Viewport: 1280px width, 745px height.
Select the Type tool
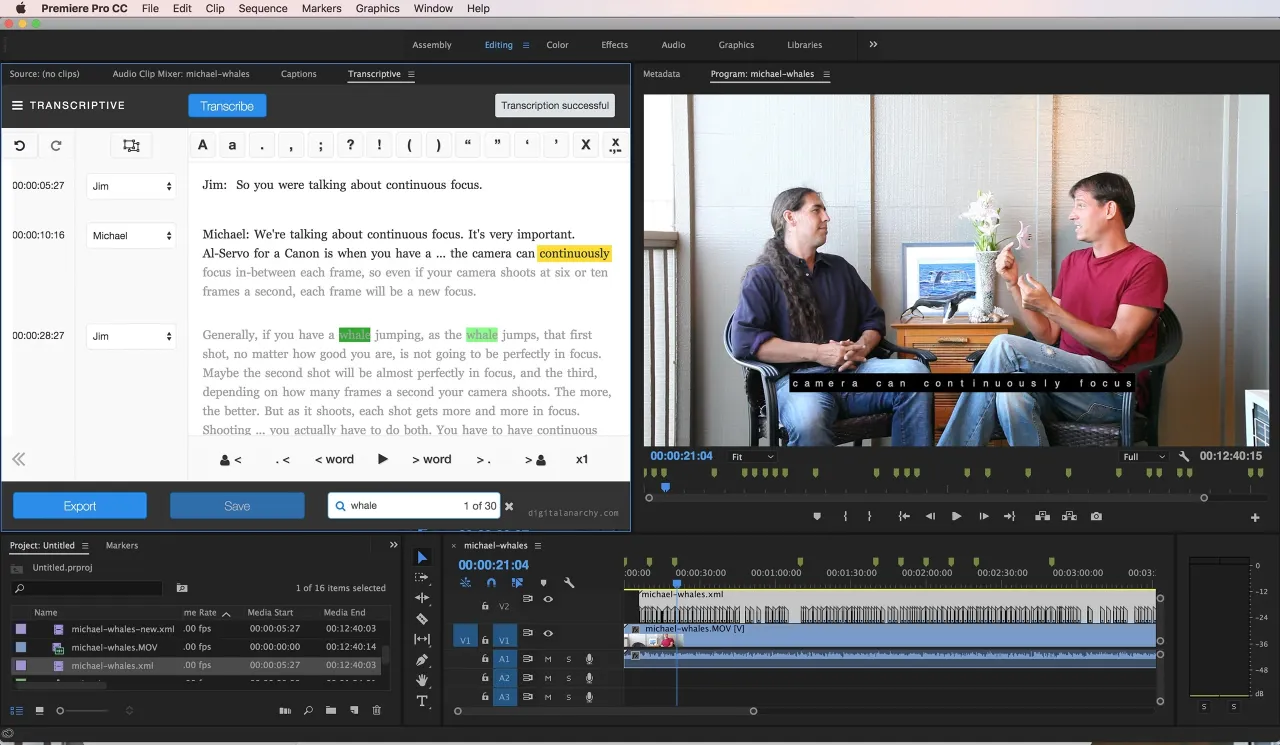(x=422, y=701)
